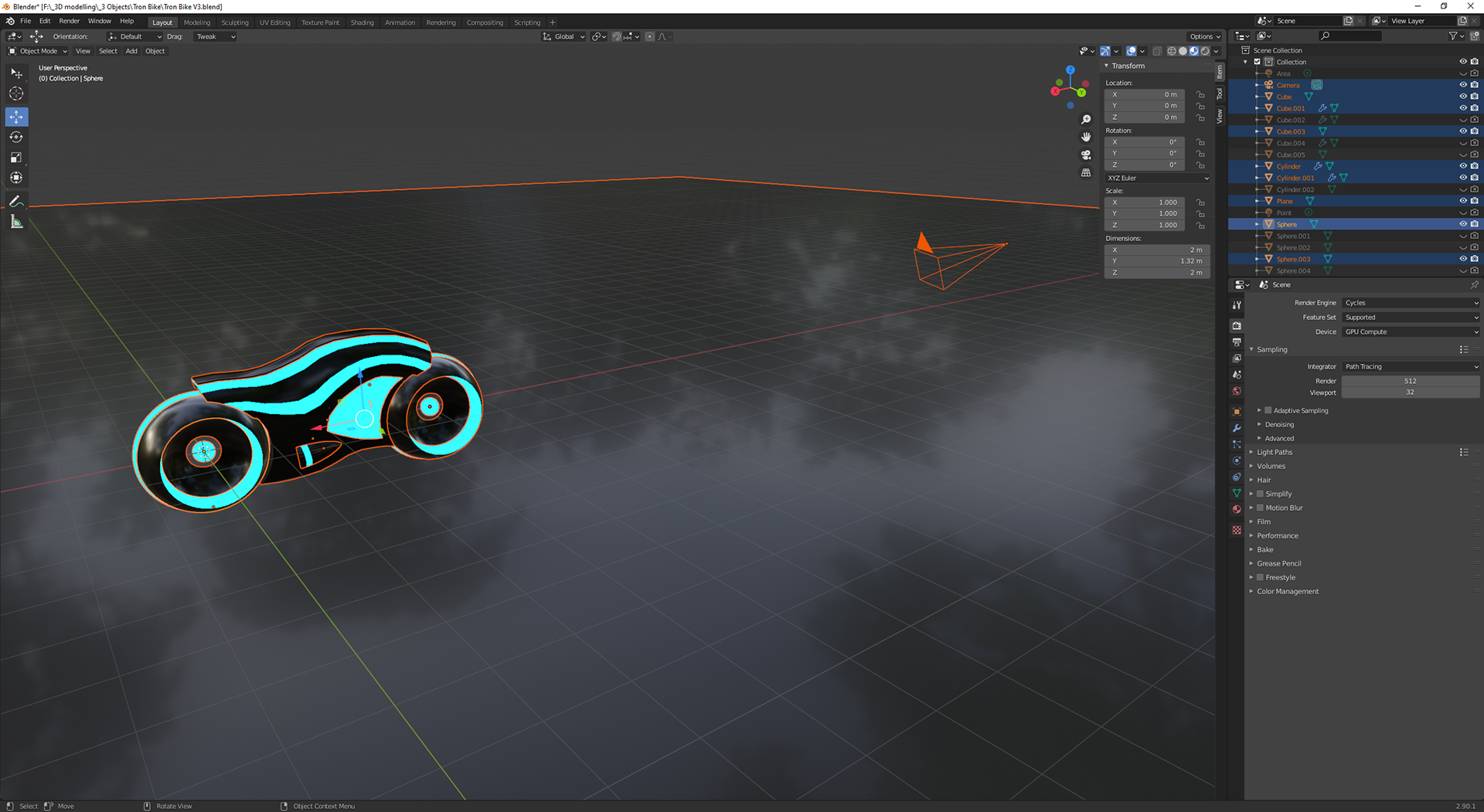1484x812 pixels.
Task: Enable the Simplify checkbox
Action: click(x=1260, y=494)
